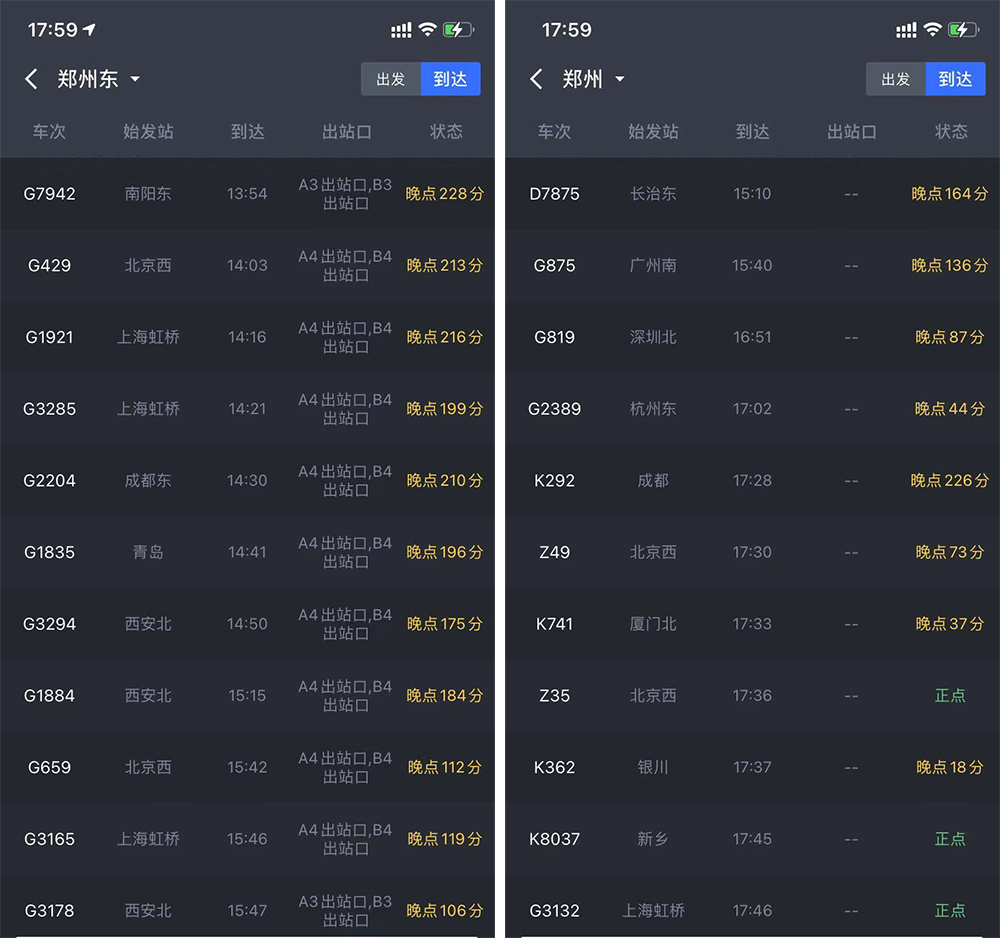Tap back arrow on 郑州东 screen
The width and height of the screenshot is (1000, 938).
pos(31,80)
